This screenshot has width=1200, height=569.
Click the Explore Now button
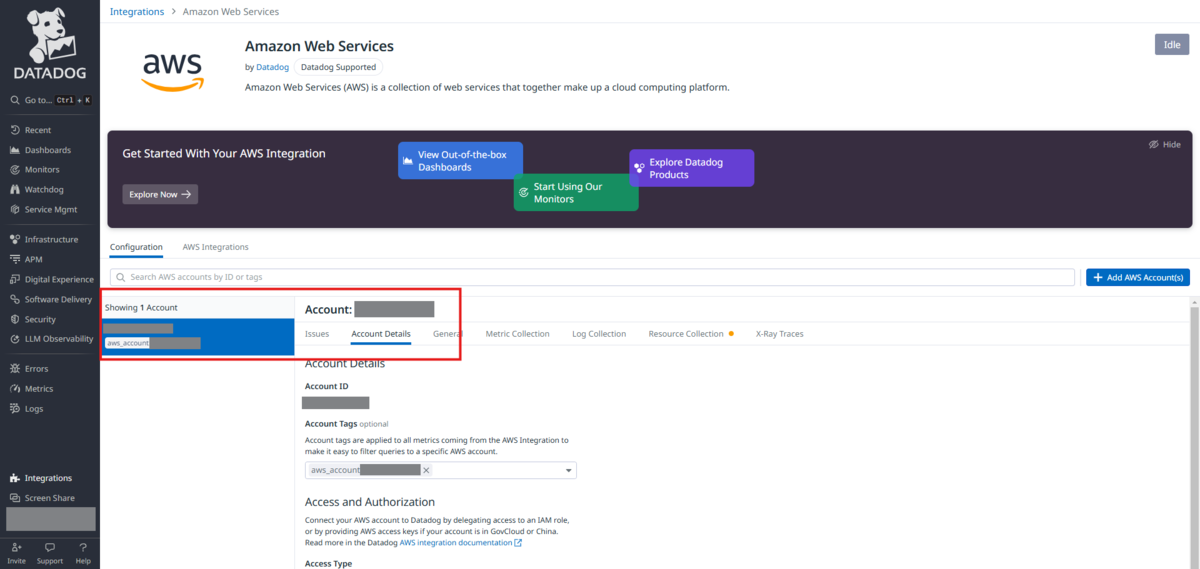[x=160, y=194]
